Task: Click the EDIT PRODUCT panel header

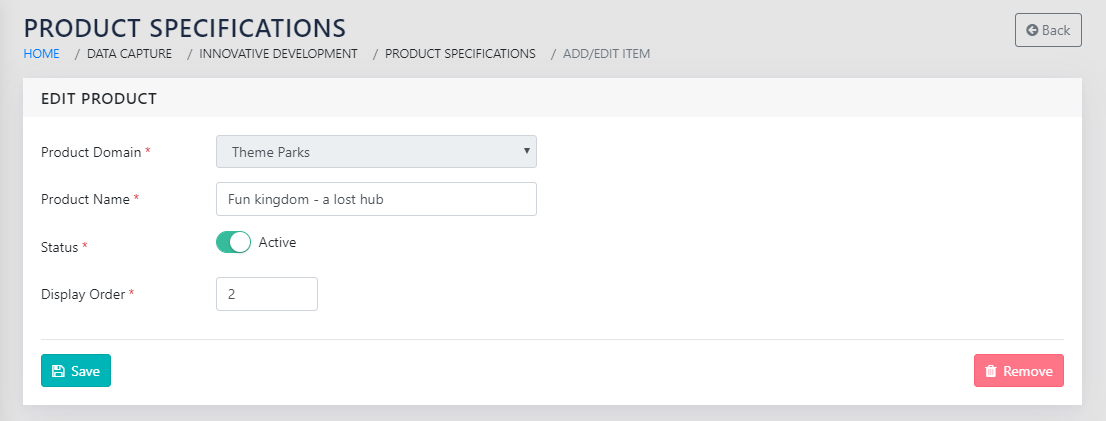Action: 98,99
